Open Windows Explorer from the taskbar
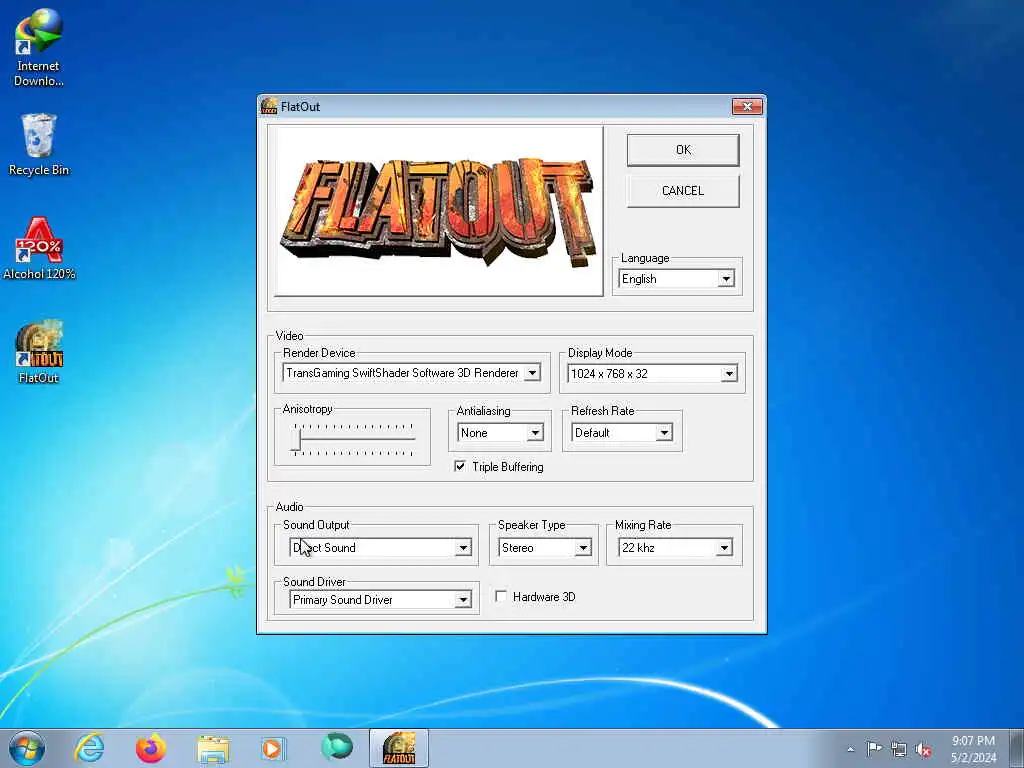Viewport: 1024px width, 768px height. [213, 749]
